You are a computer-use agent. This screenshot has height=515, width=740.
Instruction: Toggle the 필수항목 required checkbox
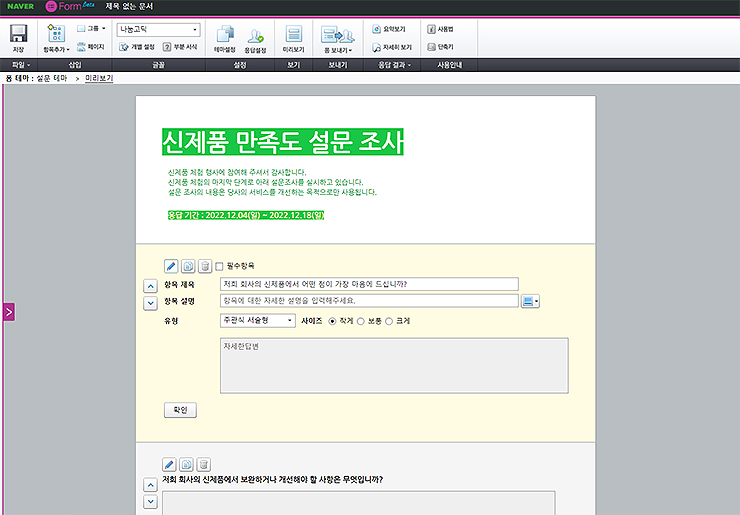pos(219,267)
